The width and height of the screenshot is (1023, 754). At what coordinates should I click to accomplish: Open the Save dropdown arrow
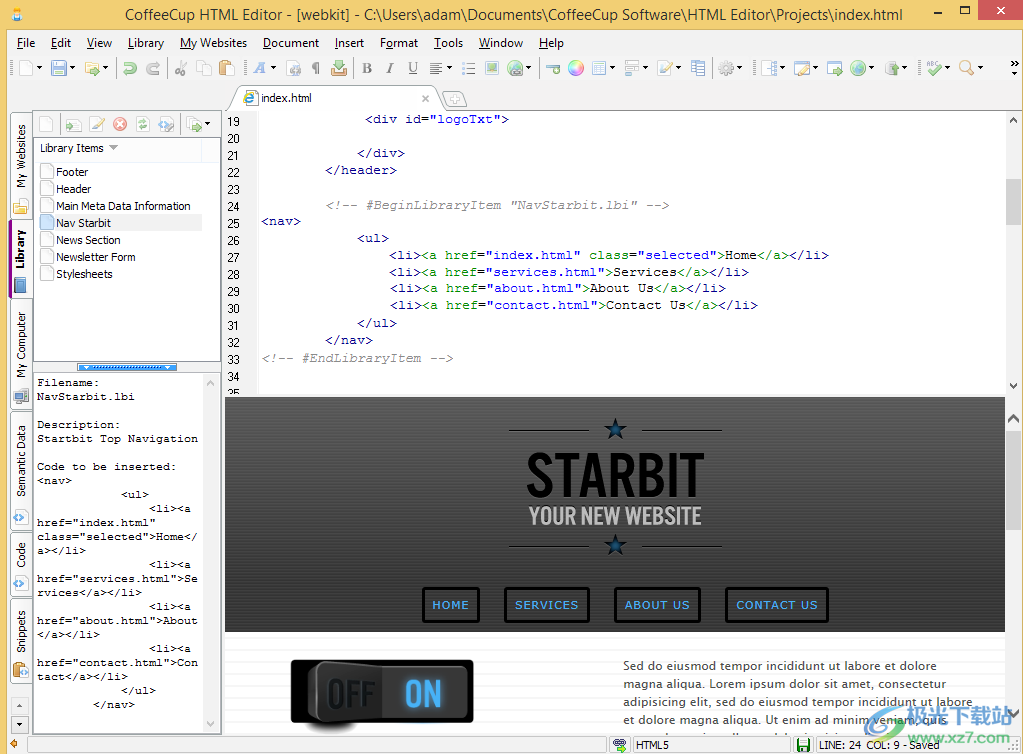point(72,68)
